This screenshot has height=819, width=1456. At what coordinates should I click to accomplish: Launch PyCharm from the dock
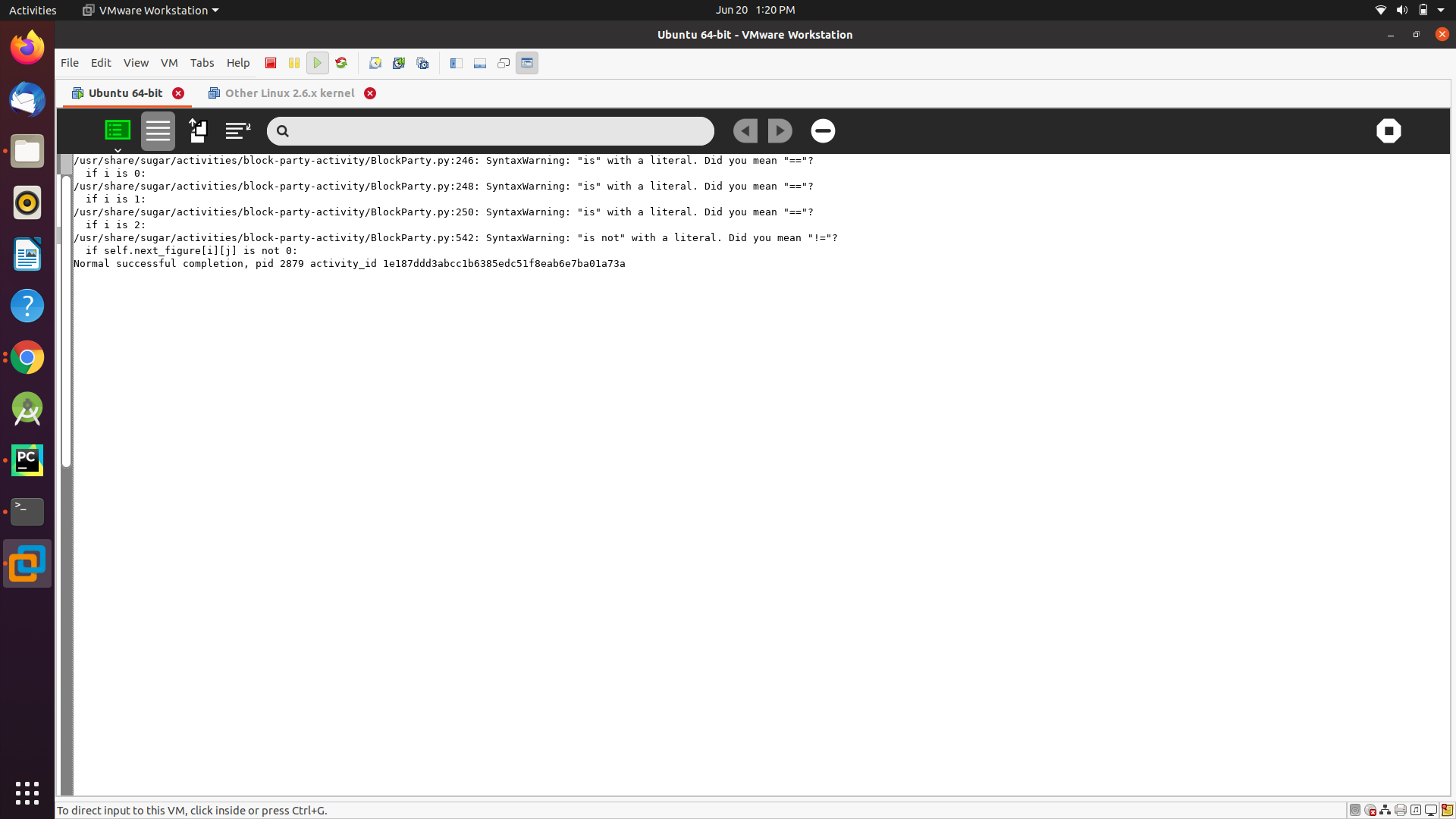27,460
